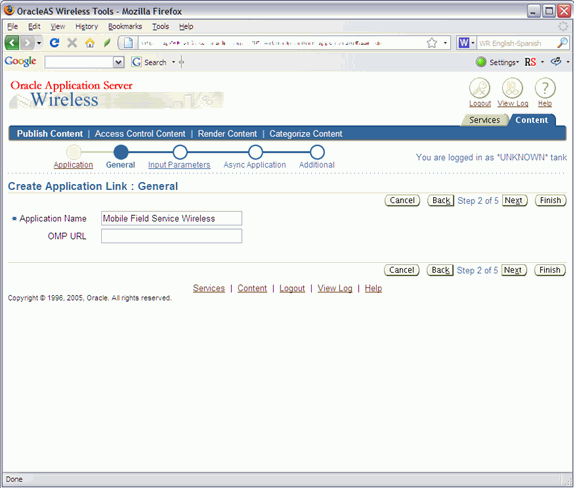
Task: Reload the page with the refresh icon
Action: (x=55, y=43)
